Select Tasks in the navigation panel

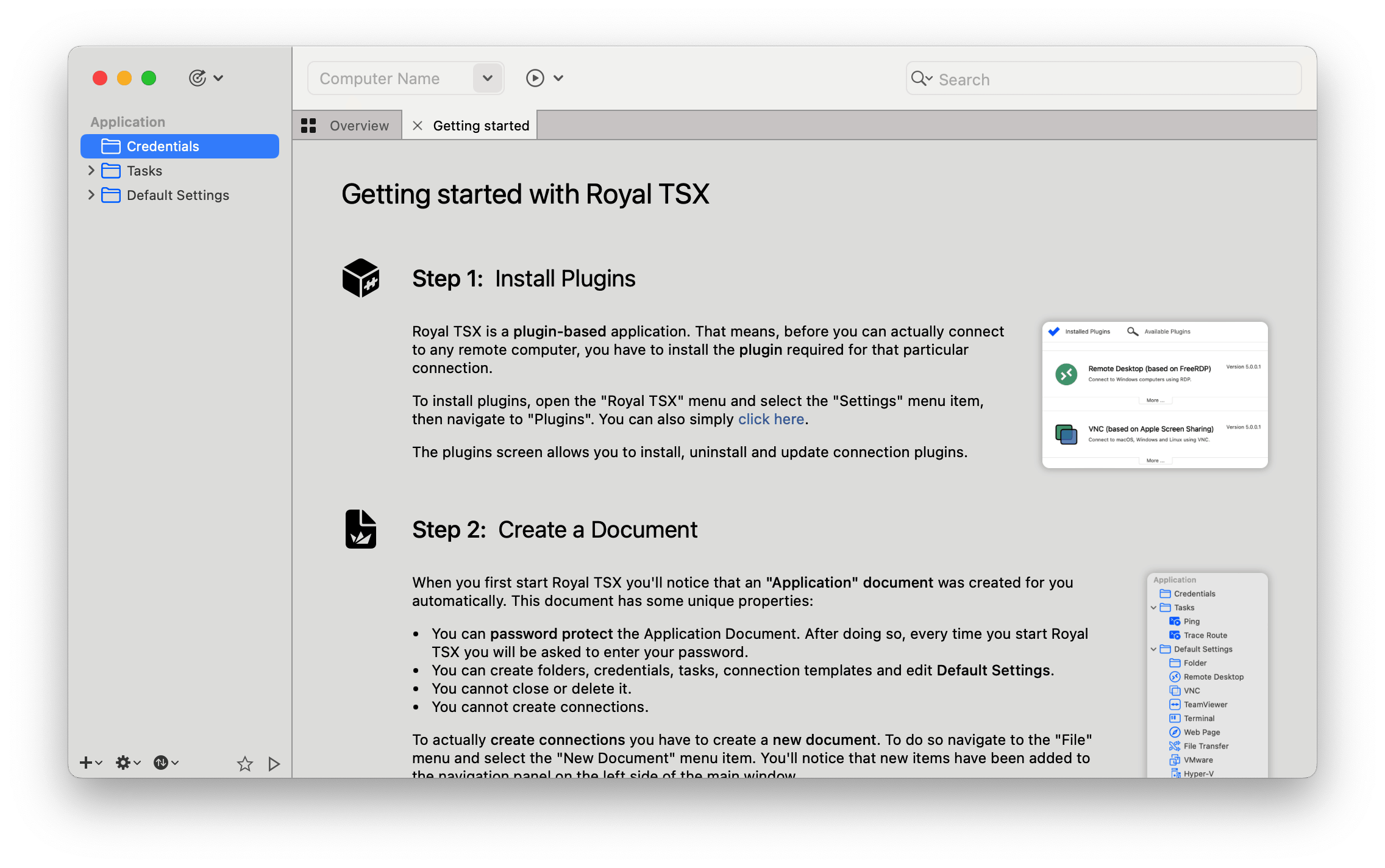[144, 171]
